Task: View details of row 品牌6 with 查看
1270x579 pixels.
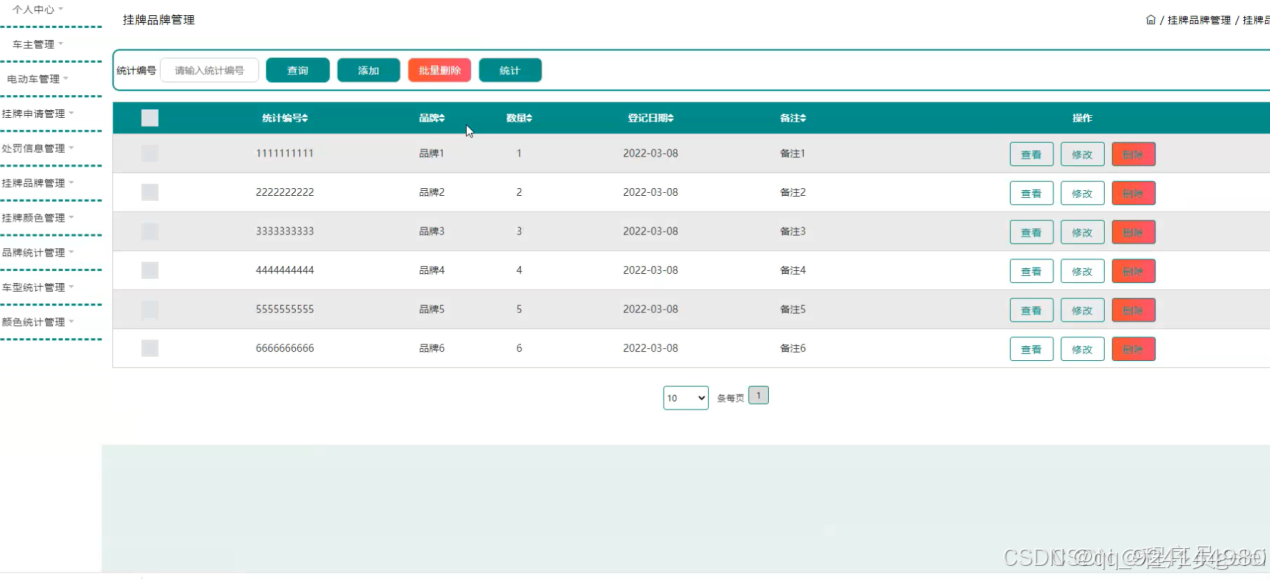Action: [x=1031, y=349]
